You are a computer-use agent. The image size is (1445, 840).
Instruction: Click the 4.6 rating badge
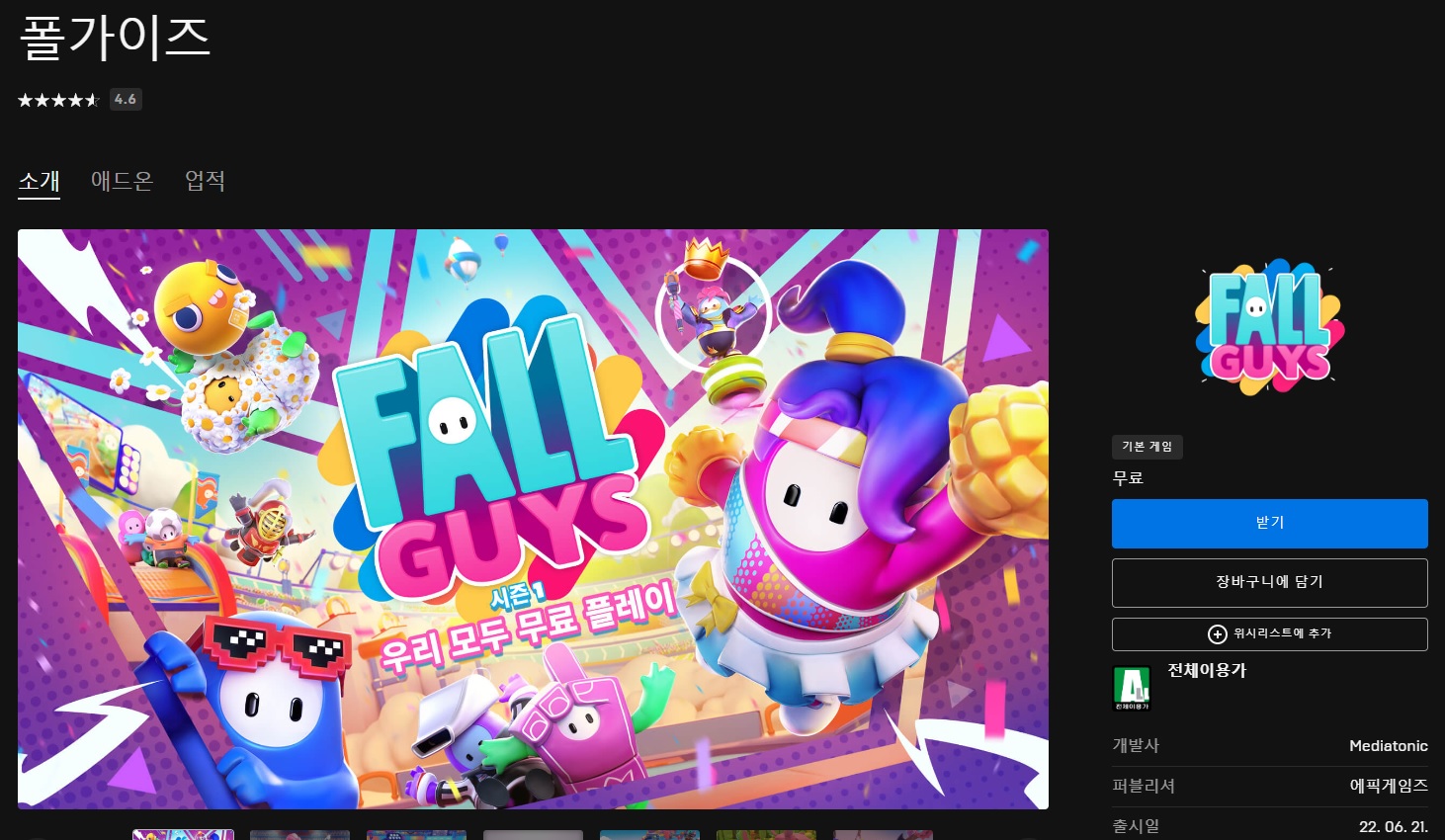pos(126,99)
